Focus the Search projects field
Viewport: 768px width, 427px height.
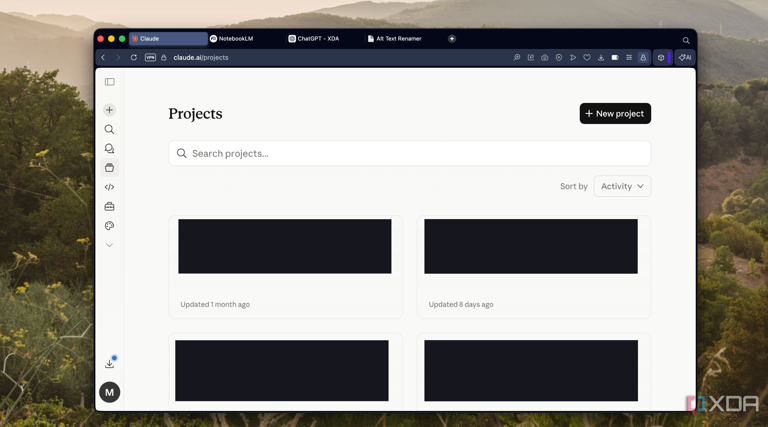[410, 153]
